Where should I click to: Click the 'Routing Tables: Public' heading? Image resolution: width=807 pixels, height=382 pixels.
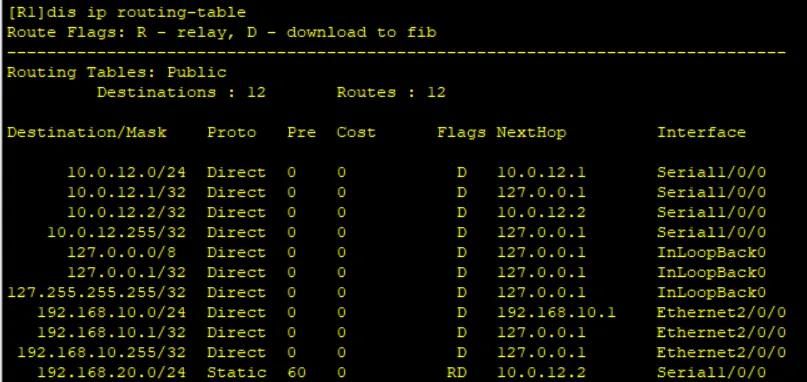pyautogui.click(x=117, y=72)
